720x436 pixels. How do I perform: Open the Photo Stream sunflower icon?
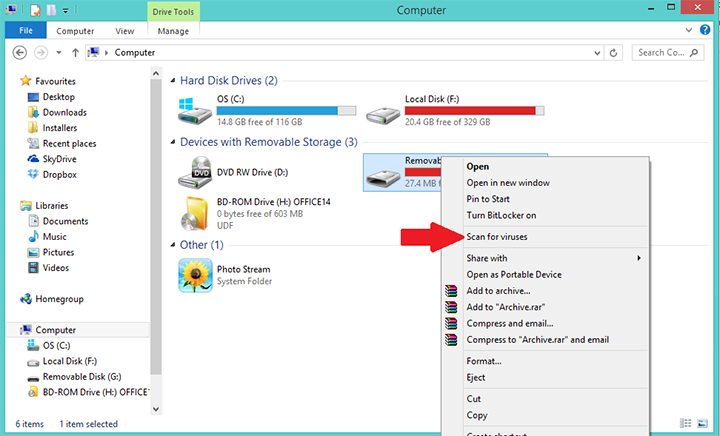(x=195, y=274)
